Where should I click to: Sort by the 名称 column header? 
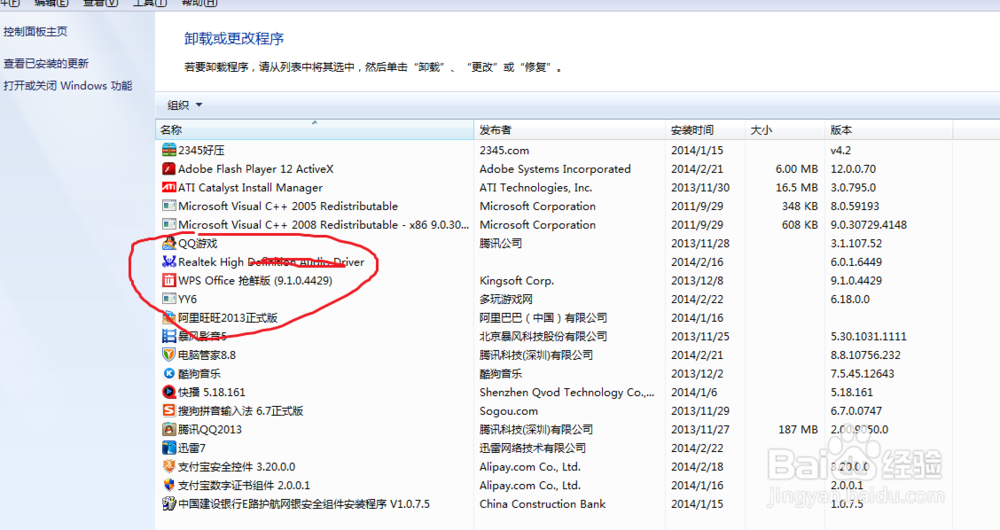pos(314,129)
